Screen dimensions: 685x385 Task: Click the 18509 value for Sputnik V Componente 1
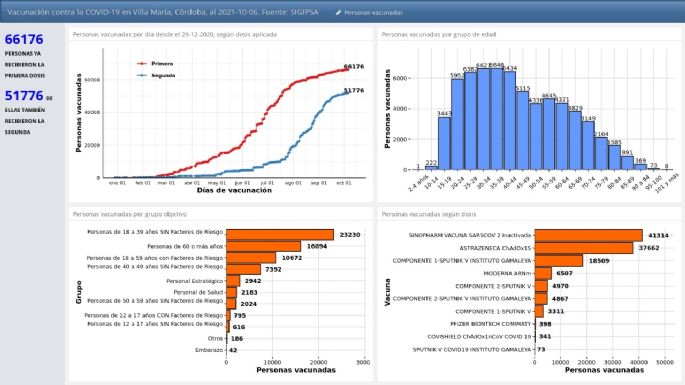coord(599,260)
